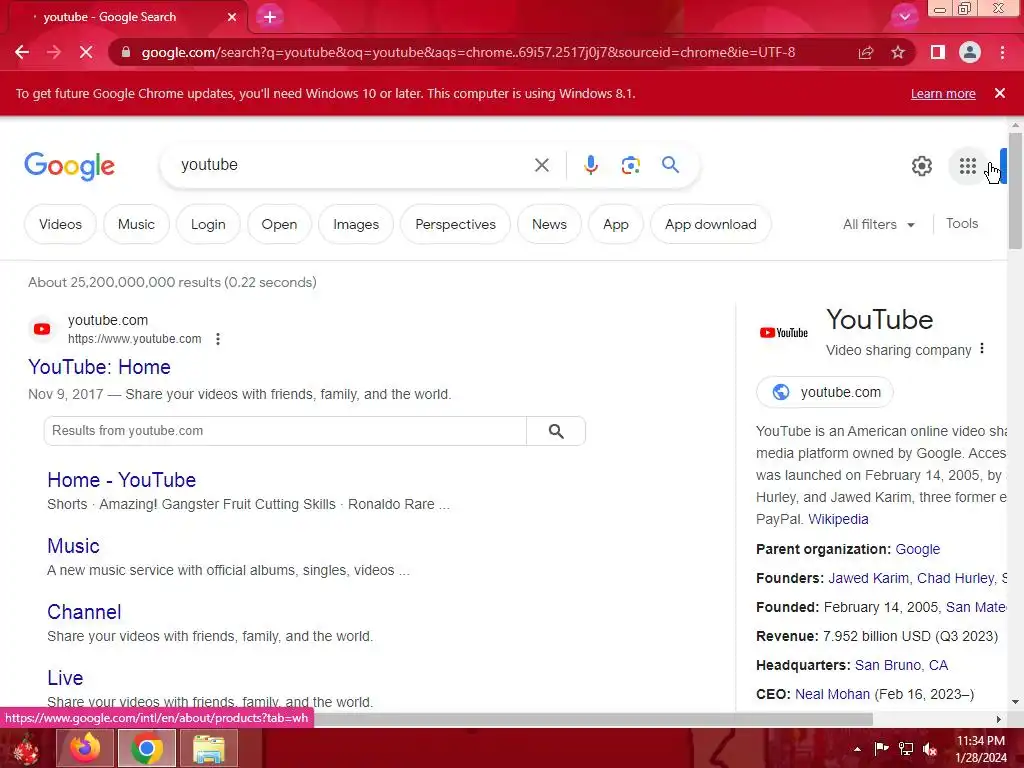Open the Chrome profile avatar
1024x768 pixels.
[970, 52]
